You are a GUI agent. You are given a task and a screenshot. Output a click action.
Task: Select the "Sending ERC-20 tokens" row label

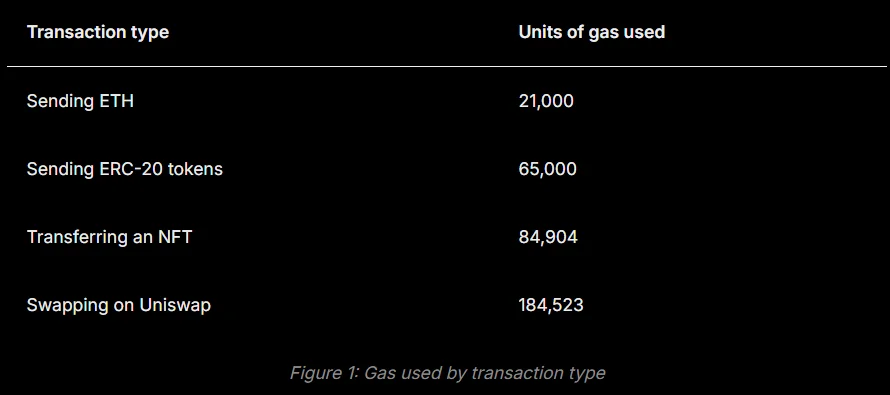coord(124,169)
